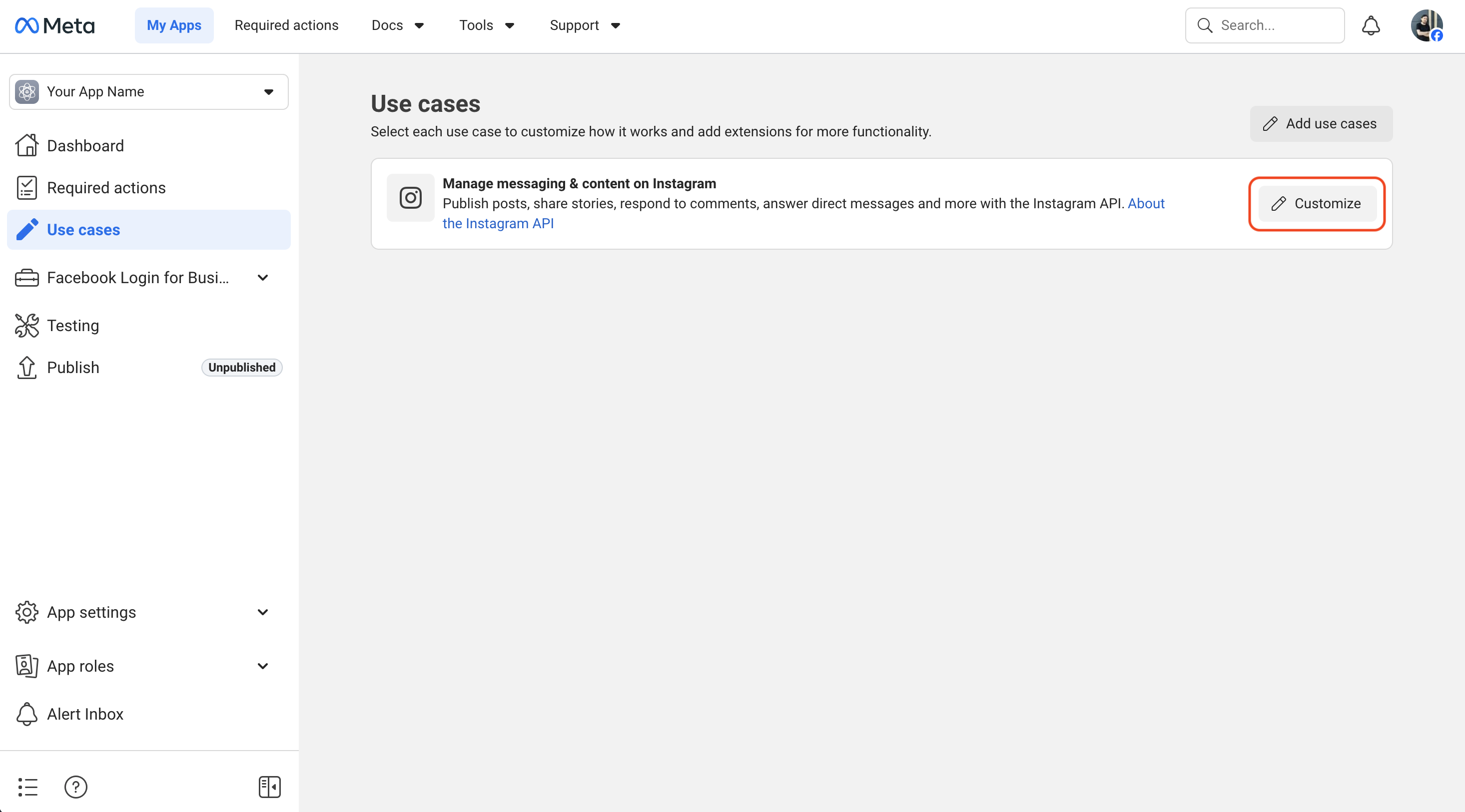This screenshot has height=812, width=1465.
Task: Open Dashboard from the sidebar
Action: (85, 146)
